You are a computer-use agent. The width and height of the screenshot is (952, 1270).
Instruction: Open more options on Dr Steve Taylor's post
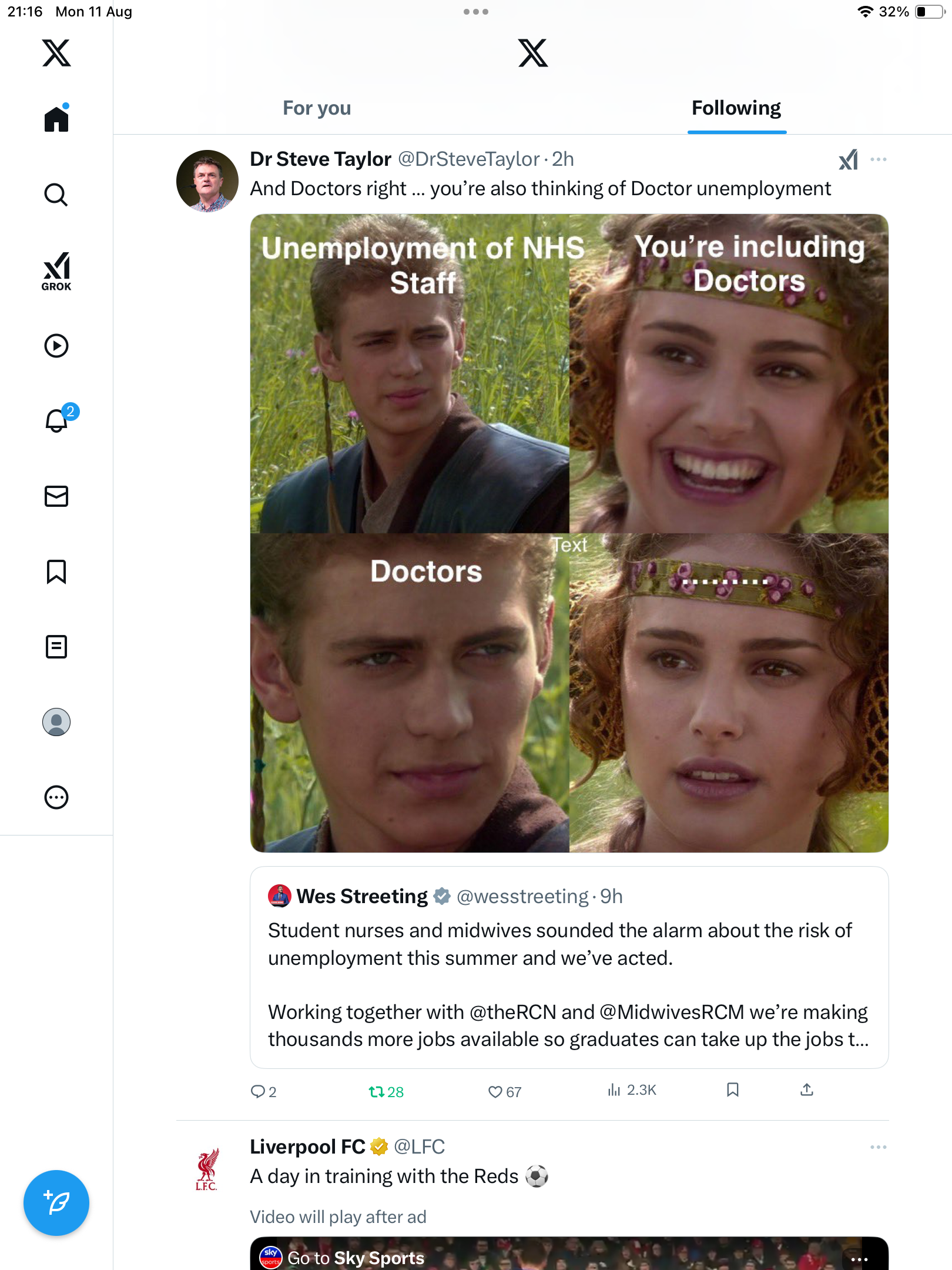point(879,159)
